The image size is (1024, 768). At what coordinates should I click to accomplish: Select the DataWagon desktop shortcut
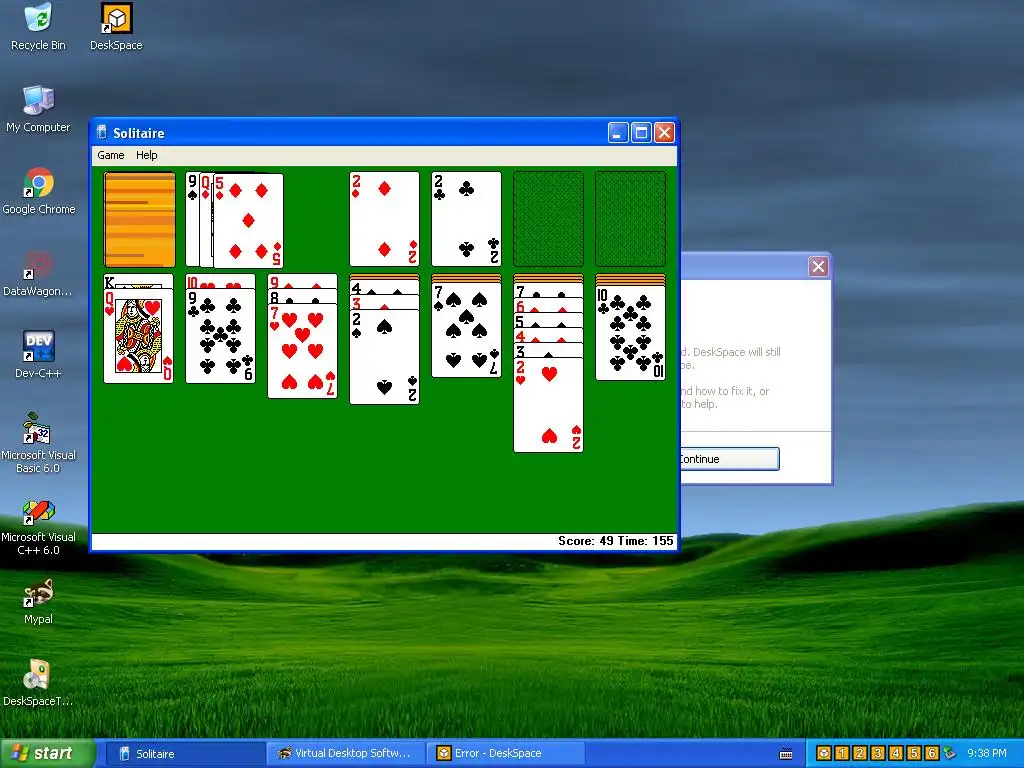point(38,274)
